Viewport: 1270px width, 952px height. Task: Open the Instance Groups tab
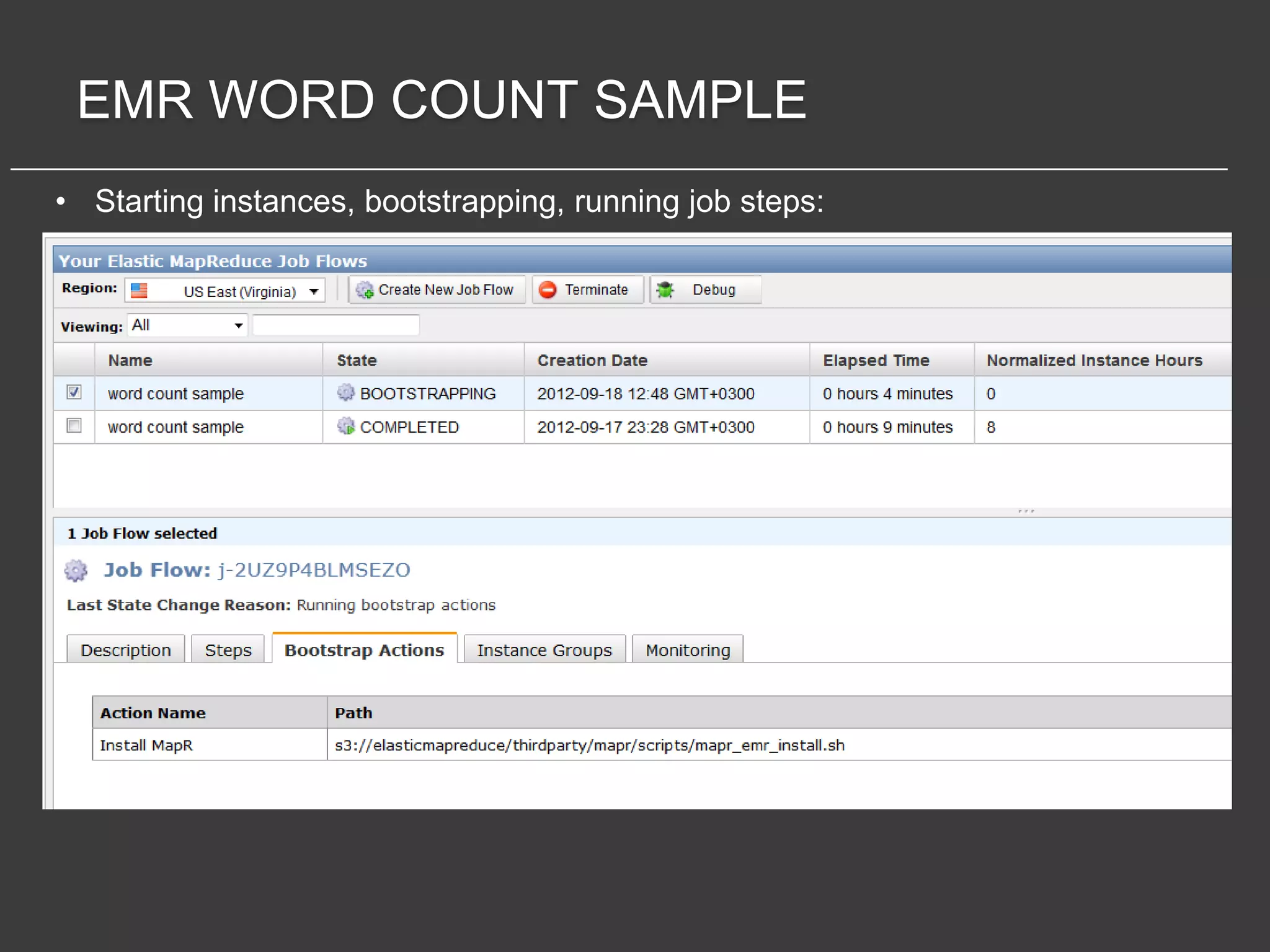click(544, 650)
